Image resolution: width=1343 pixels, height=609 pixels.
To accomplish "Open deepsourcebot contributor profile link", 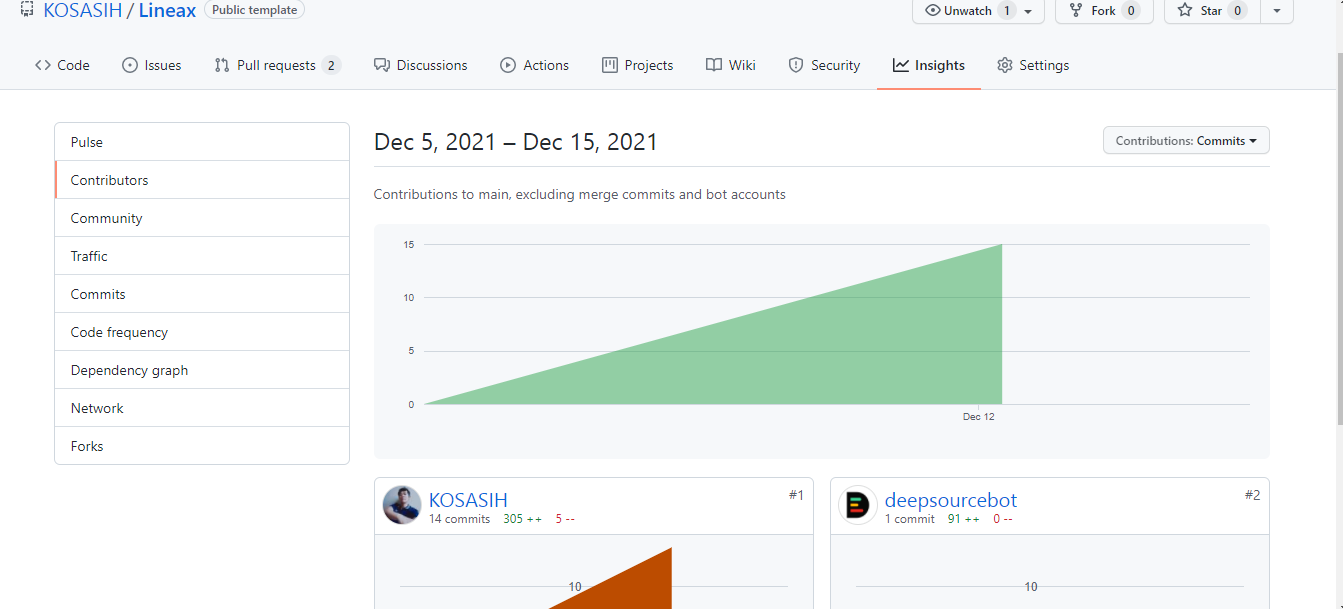I will point(951,500).
